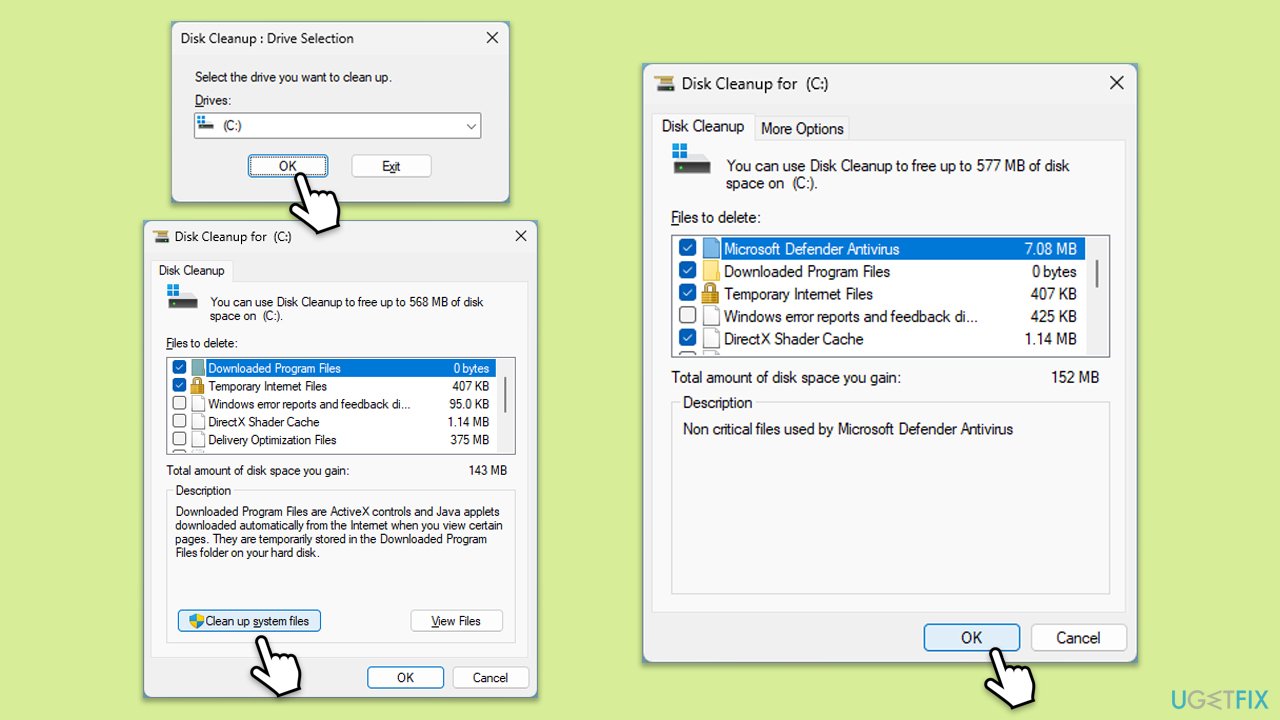The image size is (1280, 720).
Task: Close the Drive Selection dialog
Action: point(491,38)
